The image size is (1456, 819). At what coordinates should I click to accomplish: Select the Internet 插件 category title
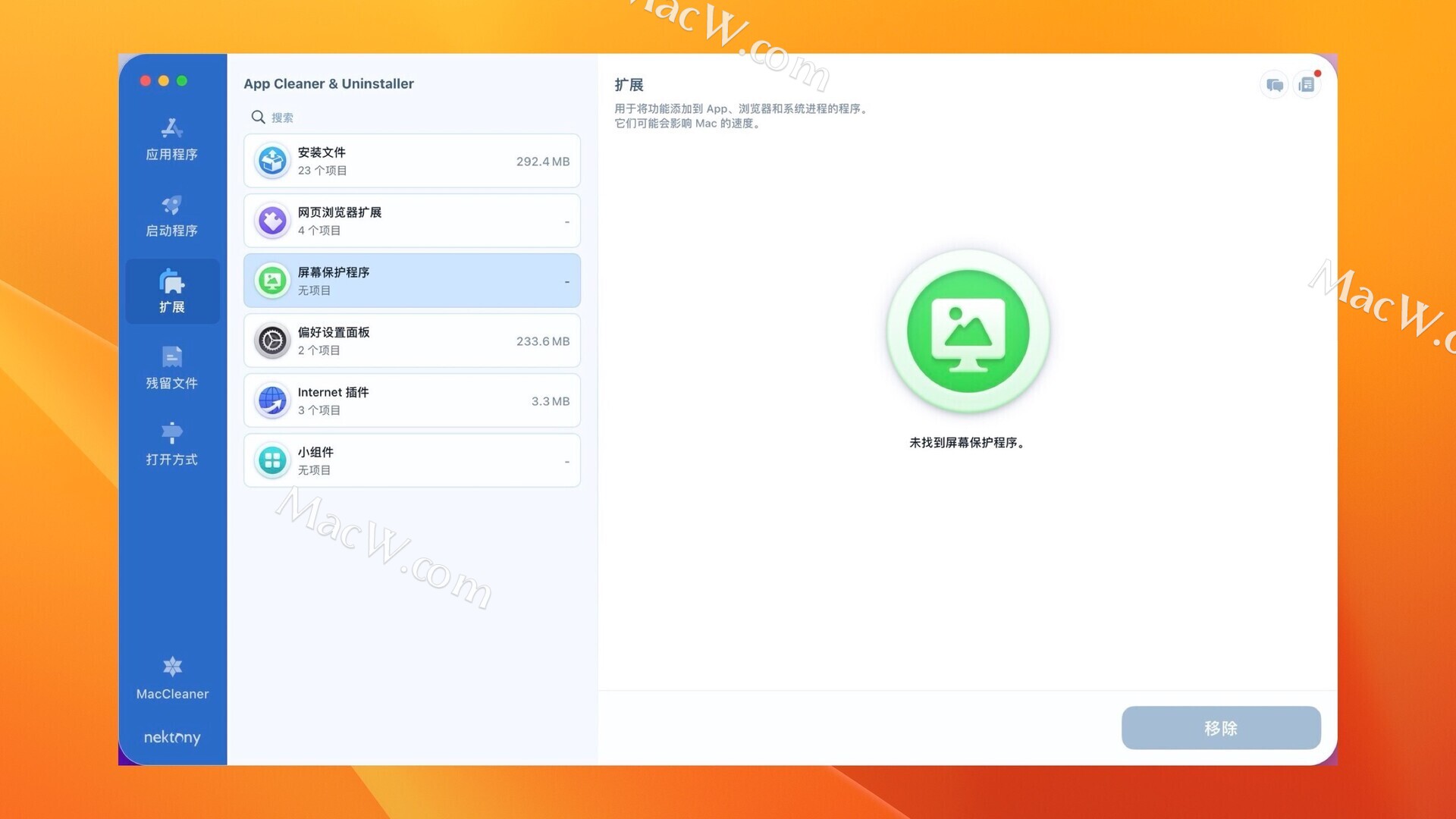pos(334,392)
